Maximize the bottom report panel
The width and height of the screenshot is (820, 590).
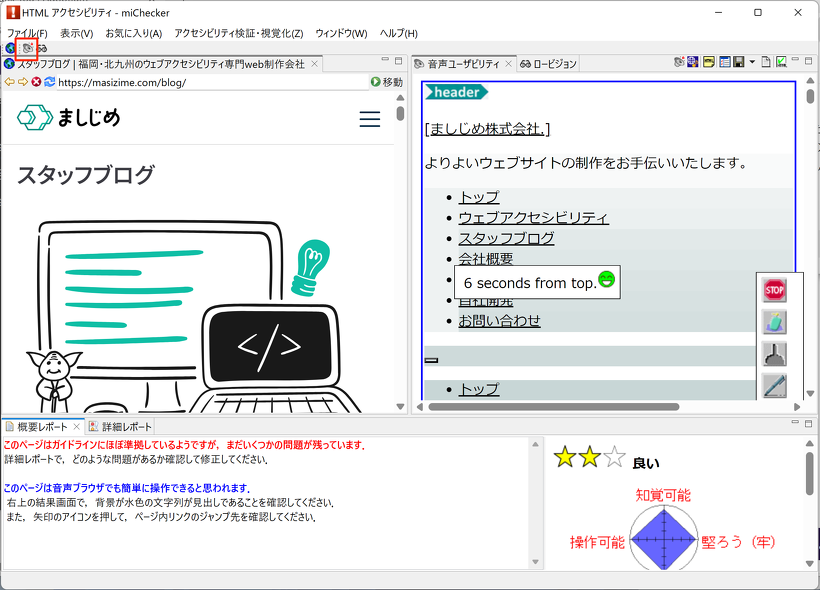tap(808, 423)
